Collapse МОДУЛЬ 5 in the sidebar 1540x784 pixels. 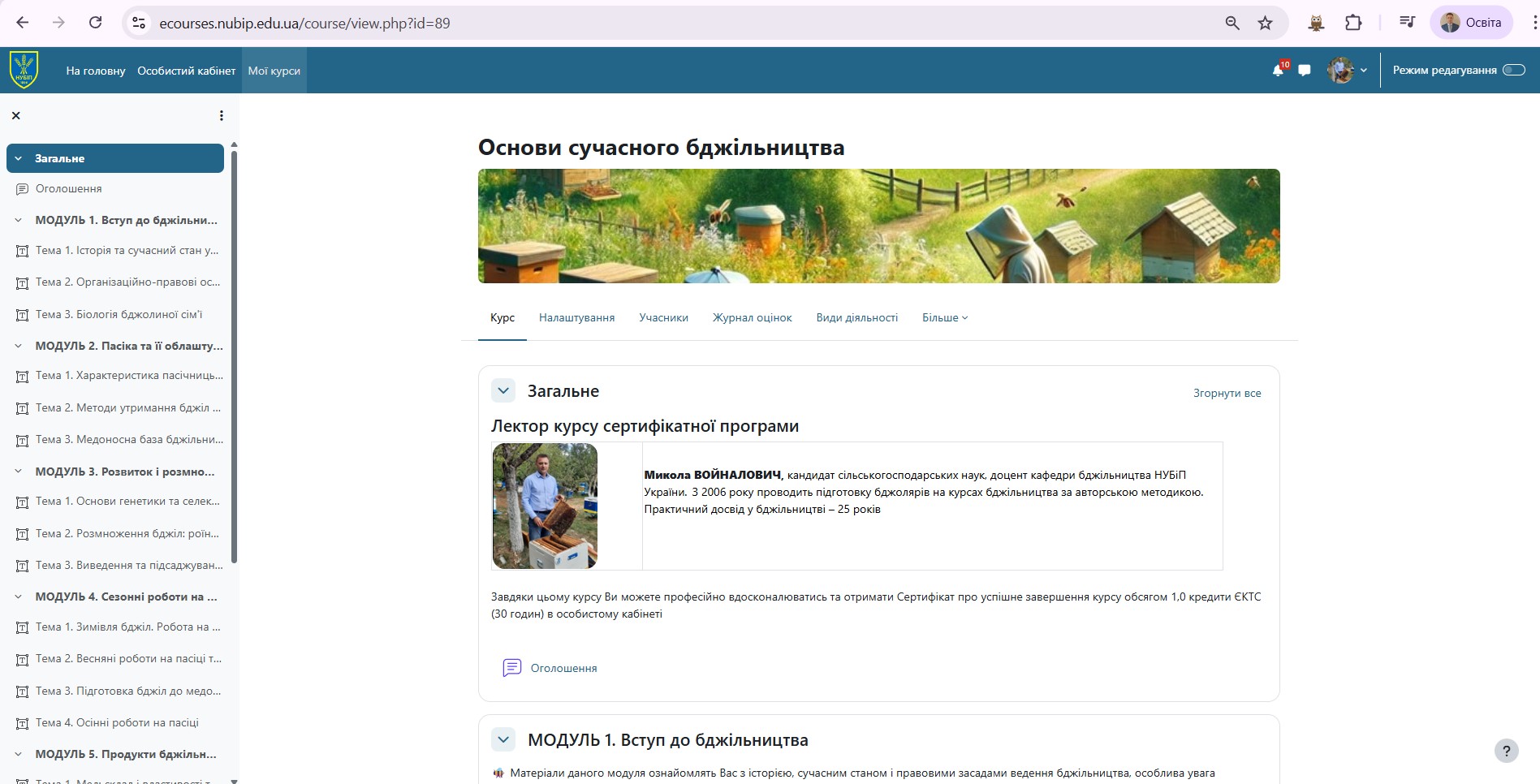tap(18, 754)
